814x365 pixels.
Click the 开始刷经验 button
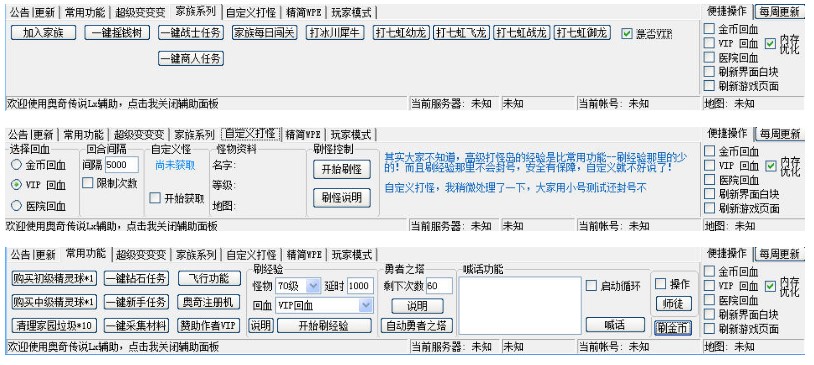(x=324, y=326)
